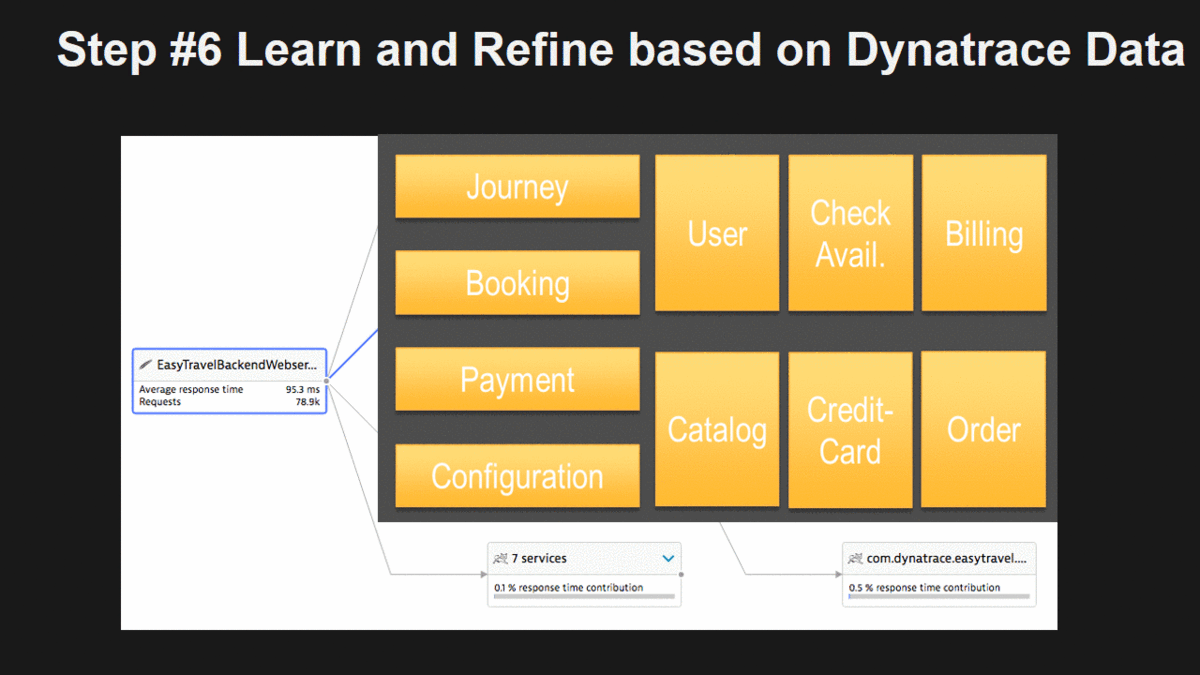Click the com.dynatrace.easytravel service icon
Image resolution: width=1200 pixels, height=675 pixels.
[855, 559]
